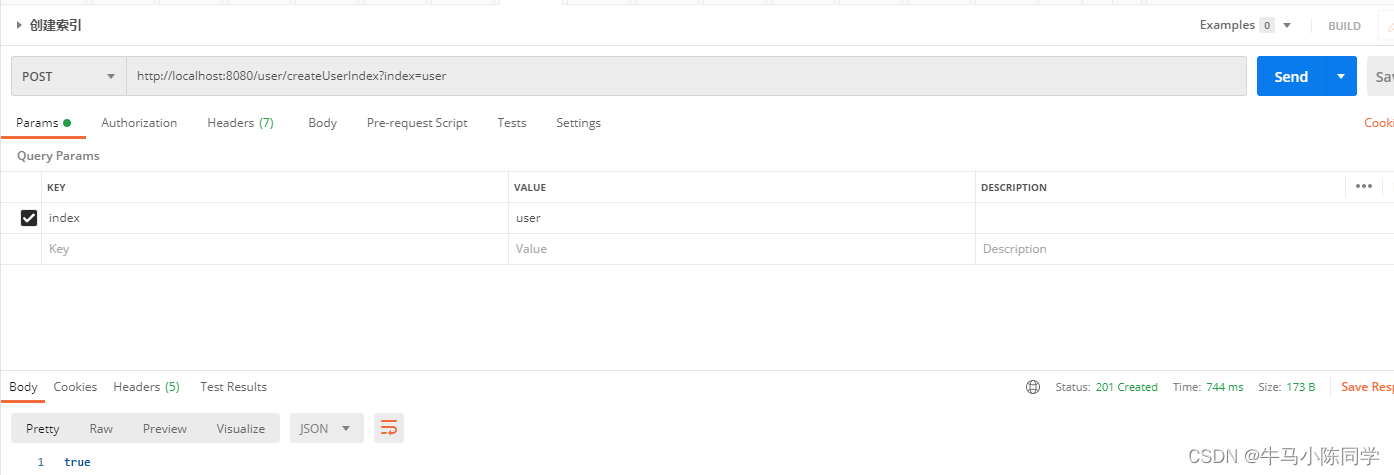Click the empty Value placeholder field

point(742,249)
